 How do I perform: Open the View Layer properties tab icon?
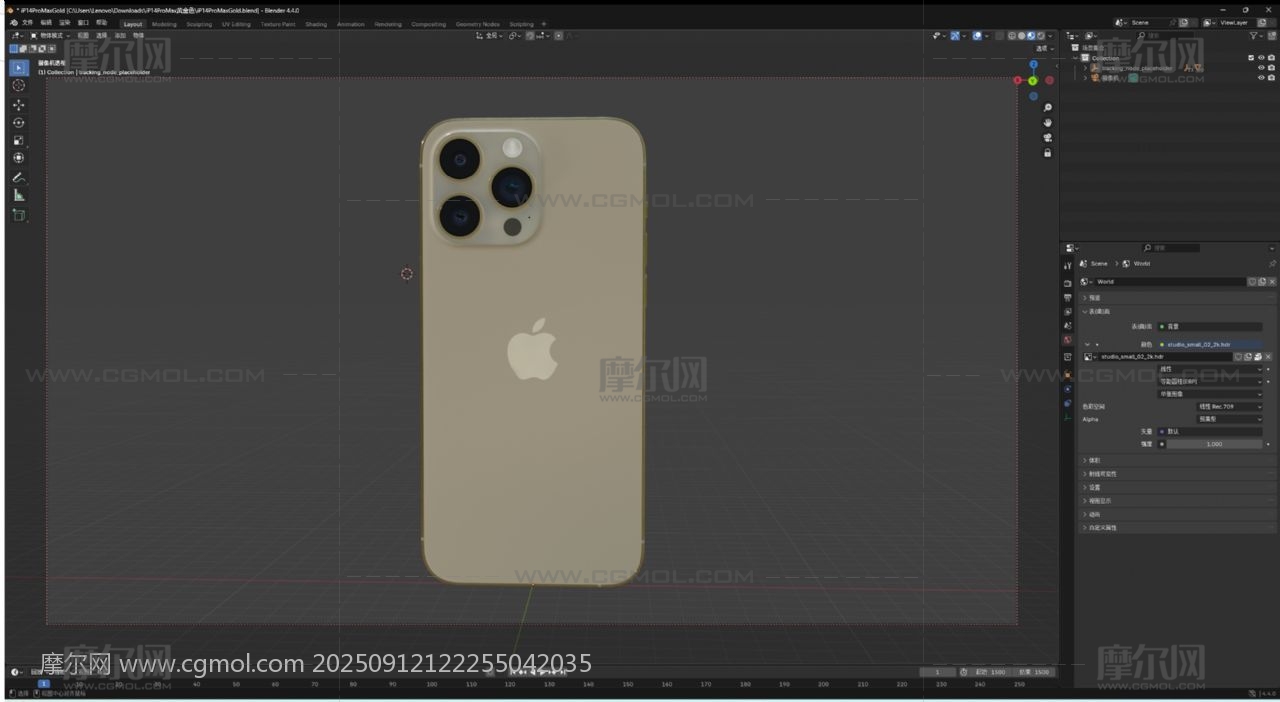coord(1068,312)
